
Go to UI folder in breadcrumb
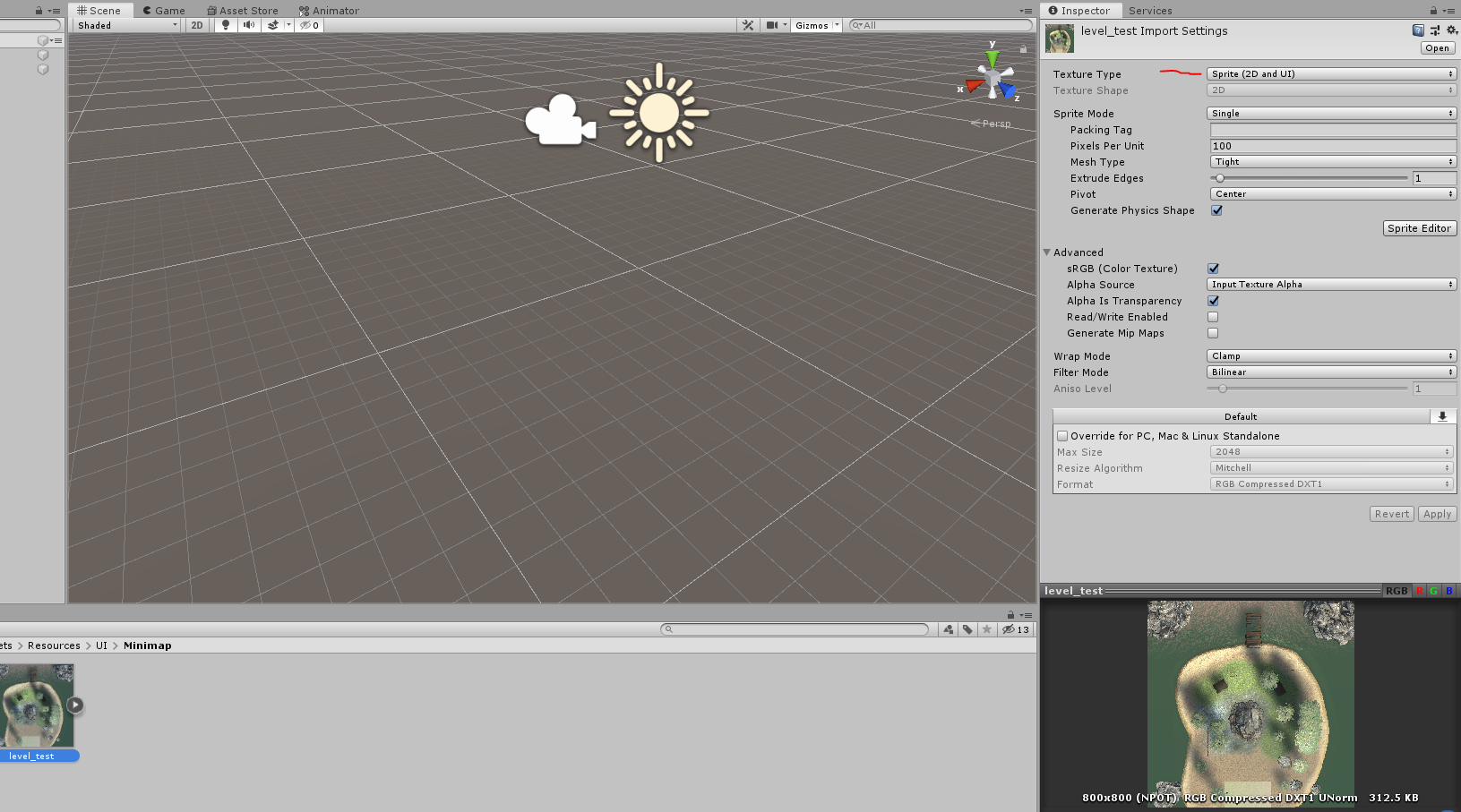pyautogui.click(x=101, y=645)
